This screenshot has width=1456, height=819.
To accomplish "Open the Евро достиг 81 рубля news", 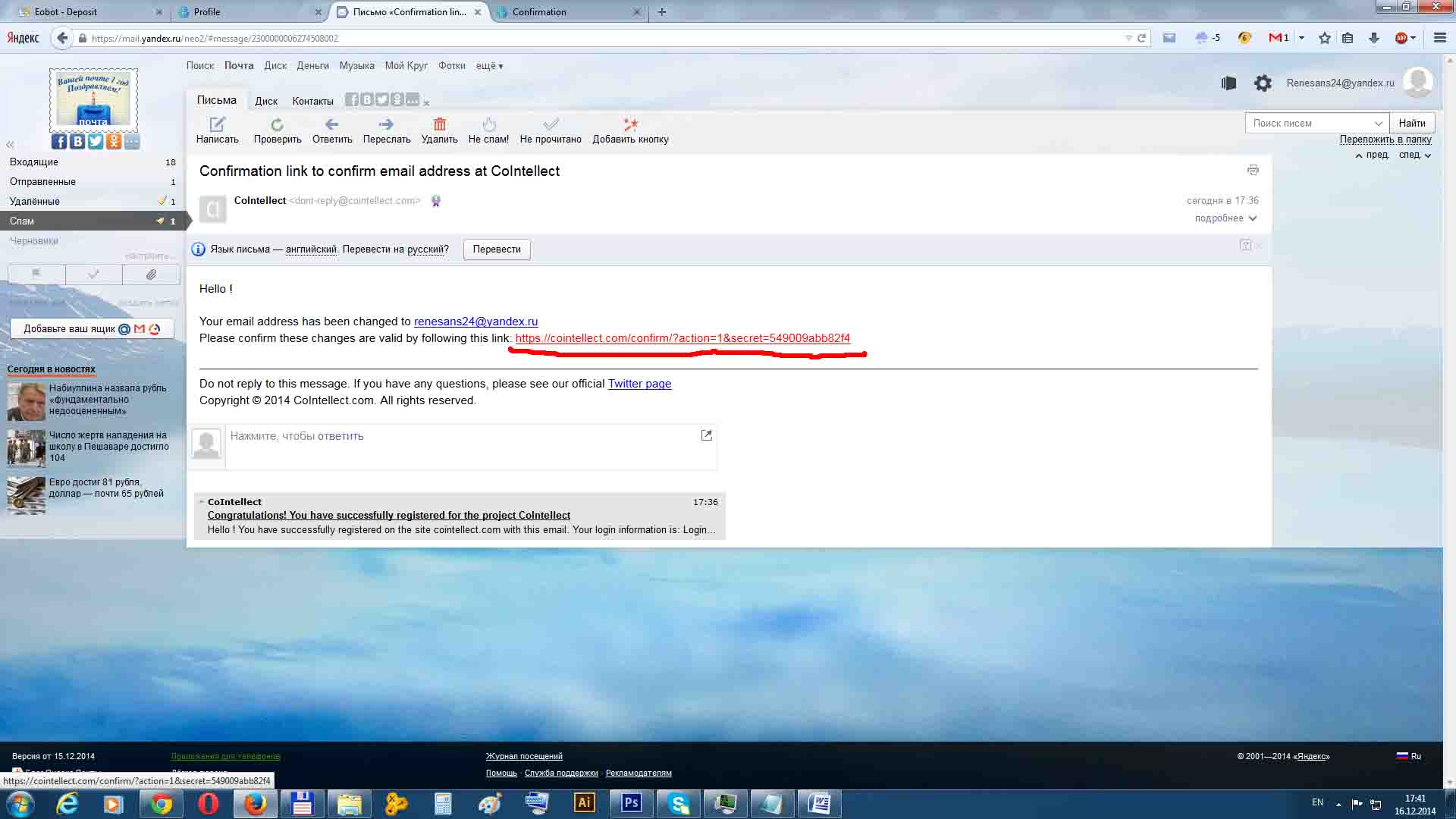I will 106,488.
